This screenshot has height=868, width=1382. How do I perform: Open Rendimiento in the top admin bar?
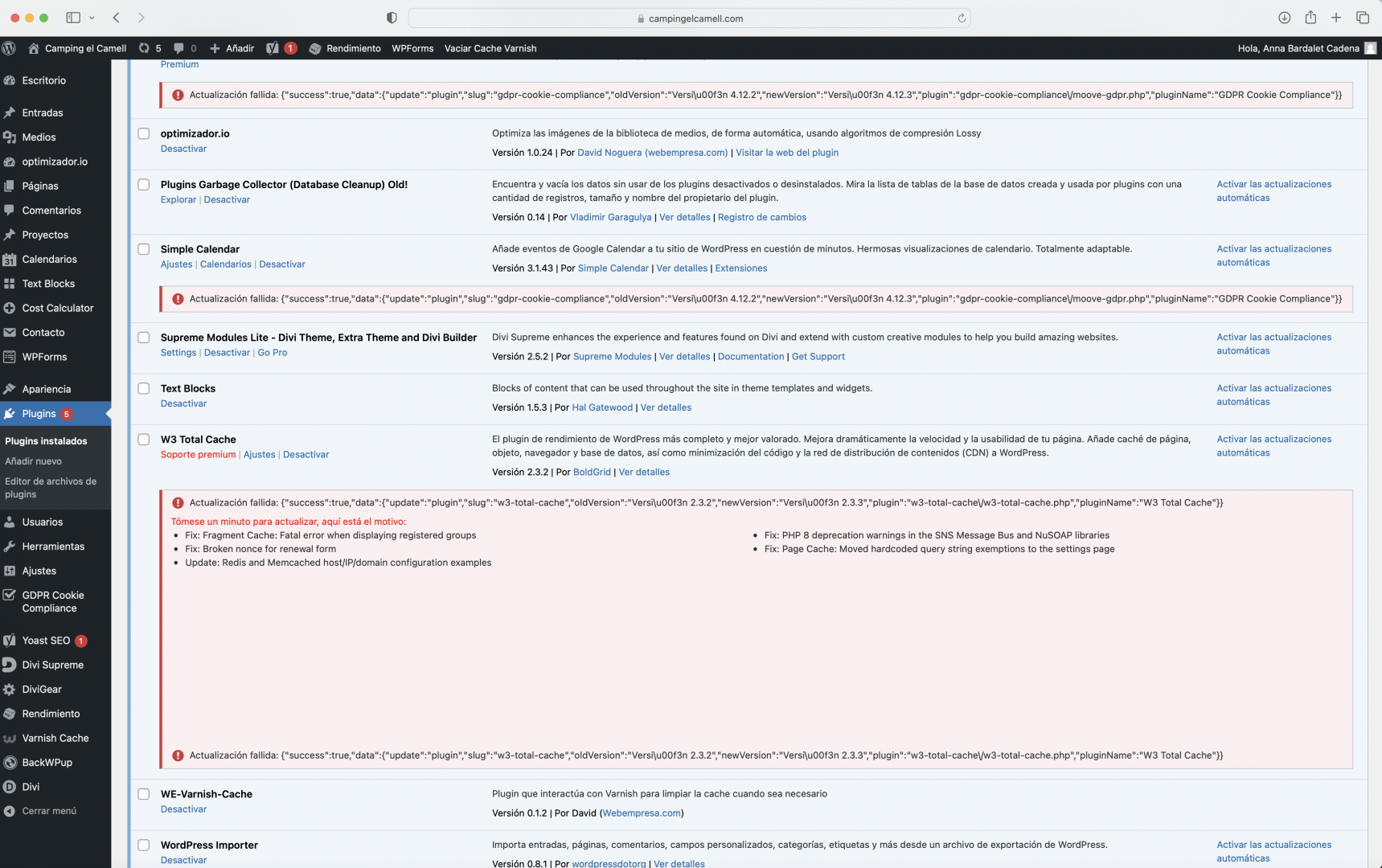tap(345, 48)
